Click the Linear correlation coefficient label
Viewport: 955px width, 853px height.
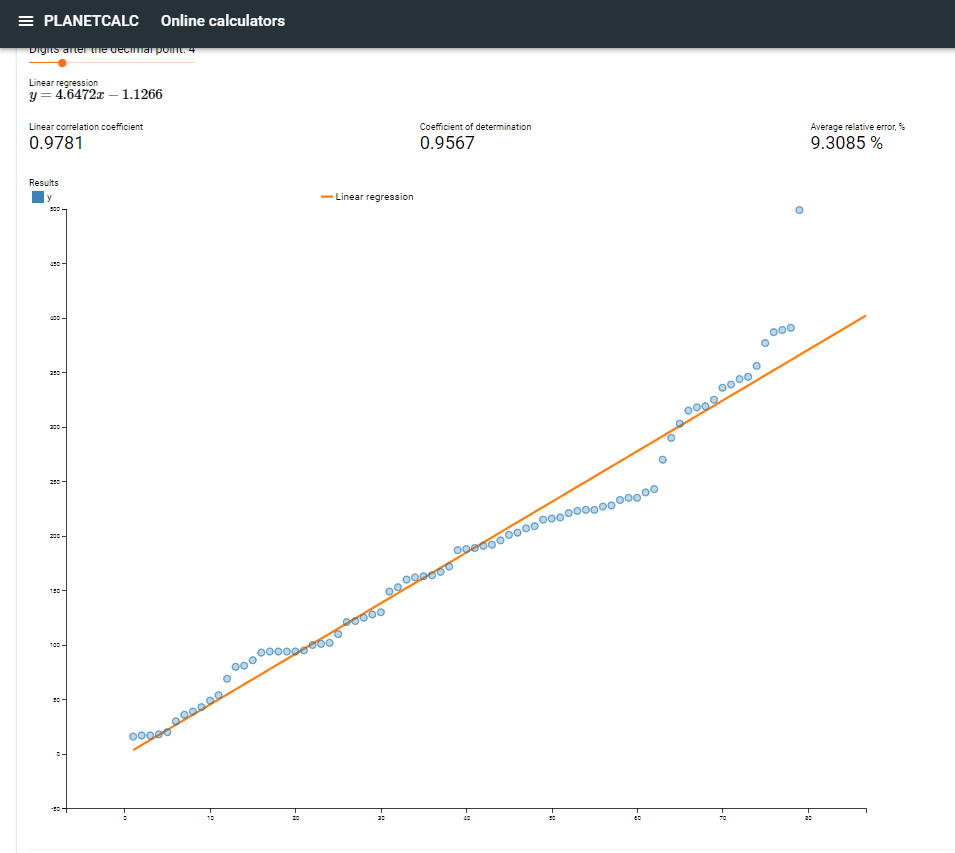point(86,127)
